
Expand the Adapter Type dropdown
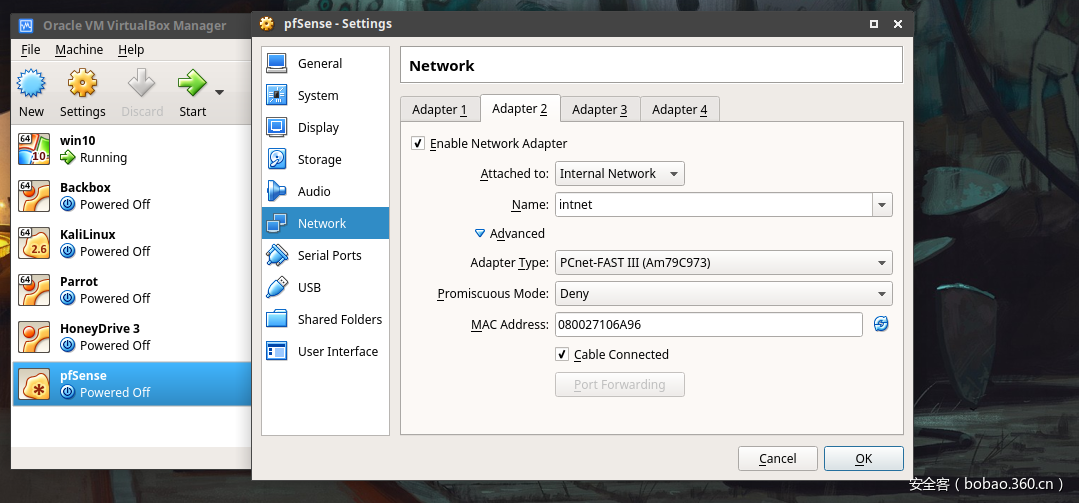tap(723, 263)
